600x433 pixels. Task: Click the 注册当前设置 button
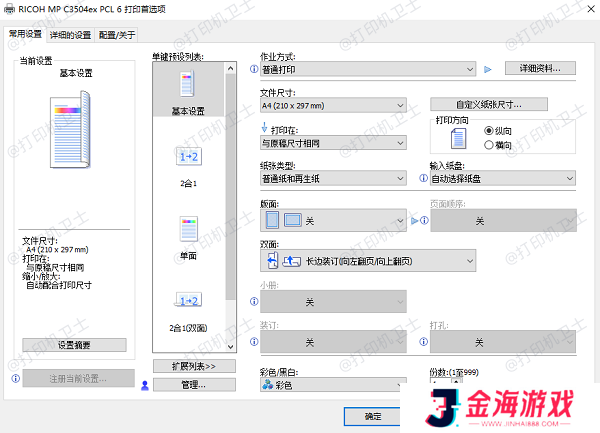(x=78, y=378)
